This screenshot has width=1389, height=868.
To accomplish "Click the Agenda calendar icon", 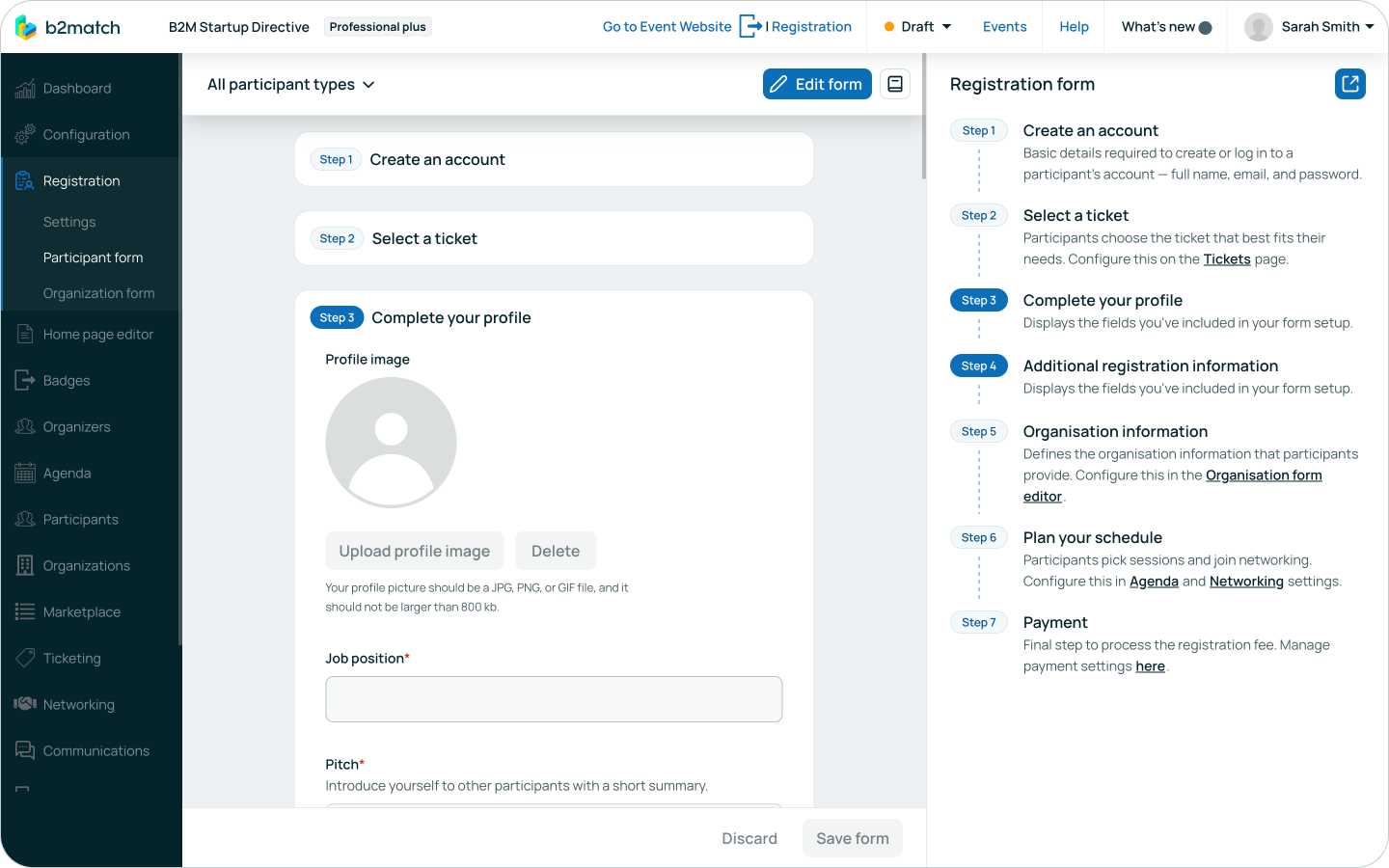I will tap(25, 474).
